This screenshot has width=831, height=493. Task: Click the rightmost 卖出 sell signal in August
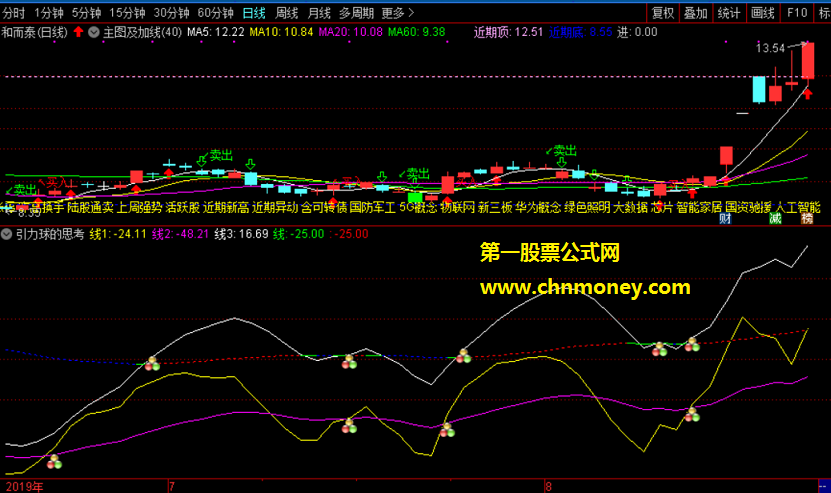point(561,151)
